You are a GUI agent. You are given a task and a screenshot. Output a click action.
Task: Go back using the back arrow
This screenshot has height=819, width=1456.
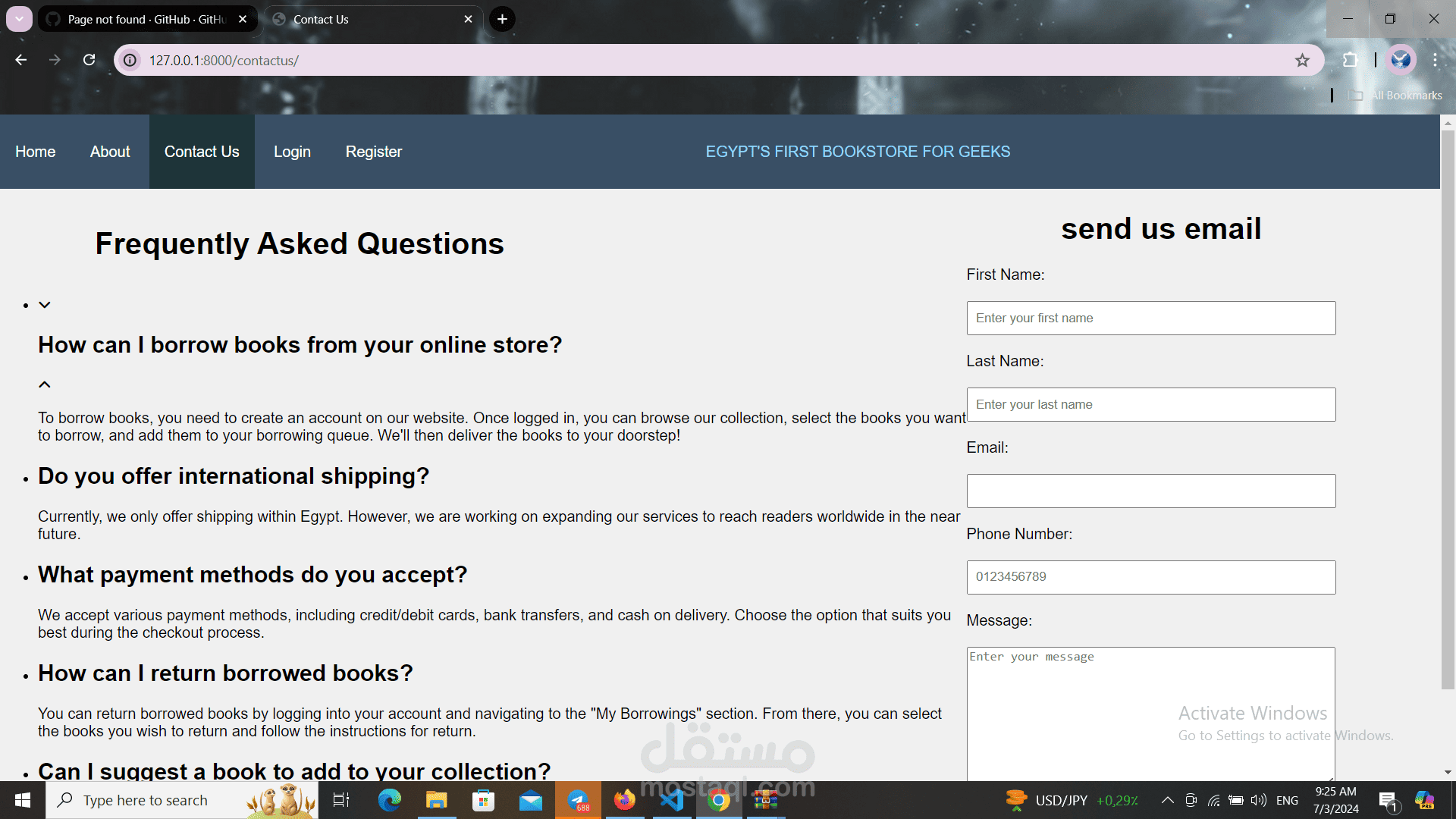click(21, 60)
